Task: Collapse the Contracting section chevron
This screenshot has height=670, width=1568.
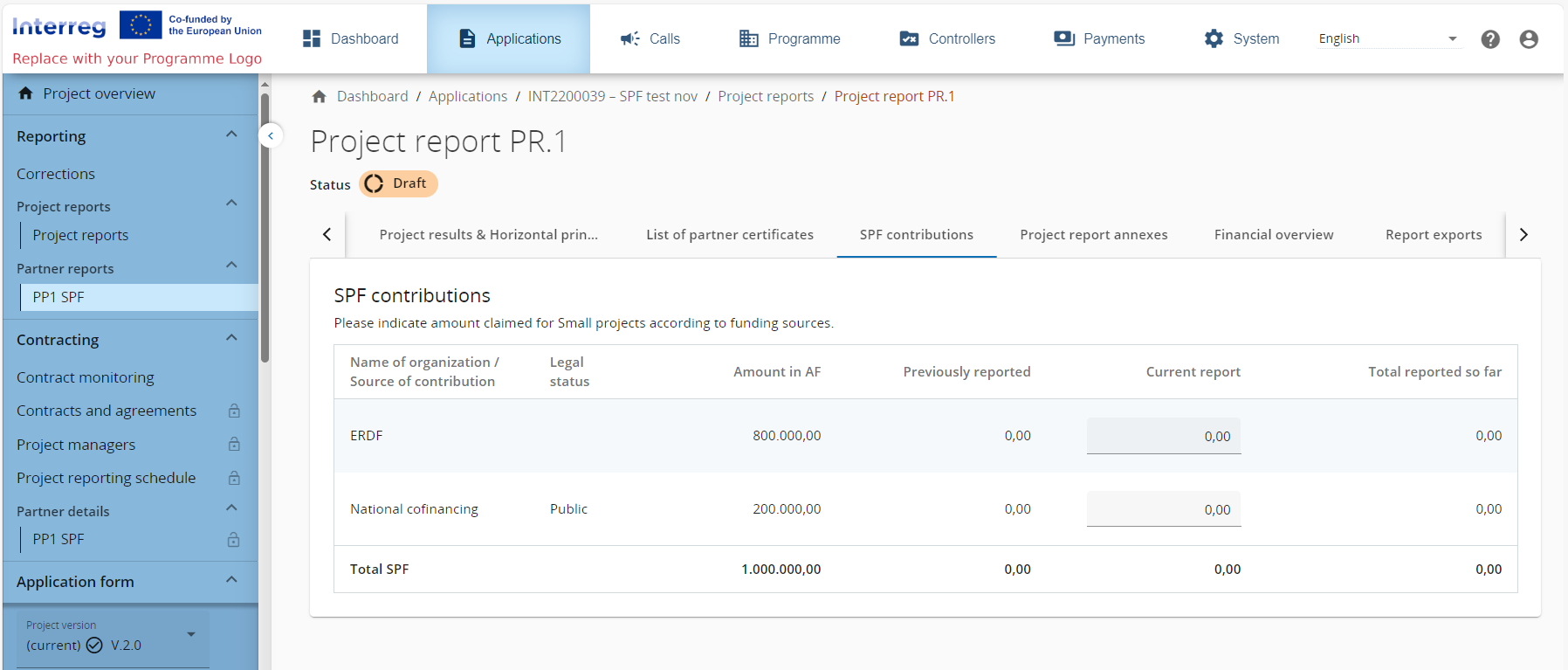Action: pos(231,338)
